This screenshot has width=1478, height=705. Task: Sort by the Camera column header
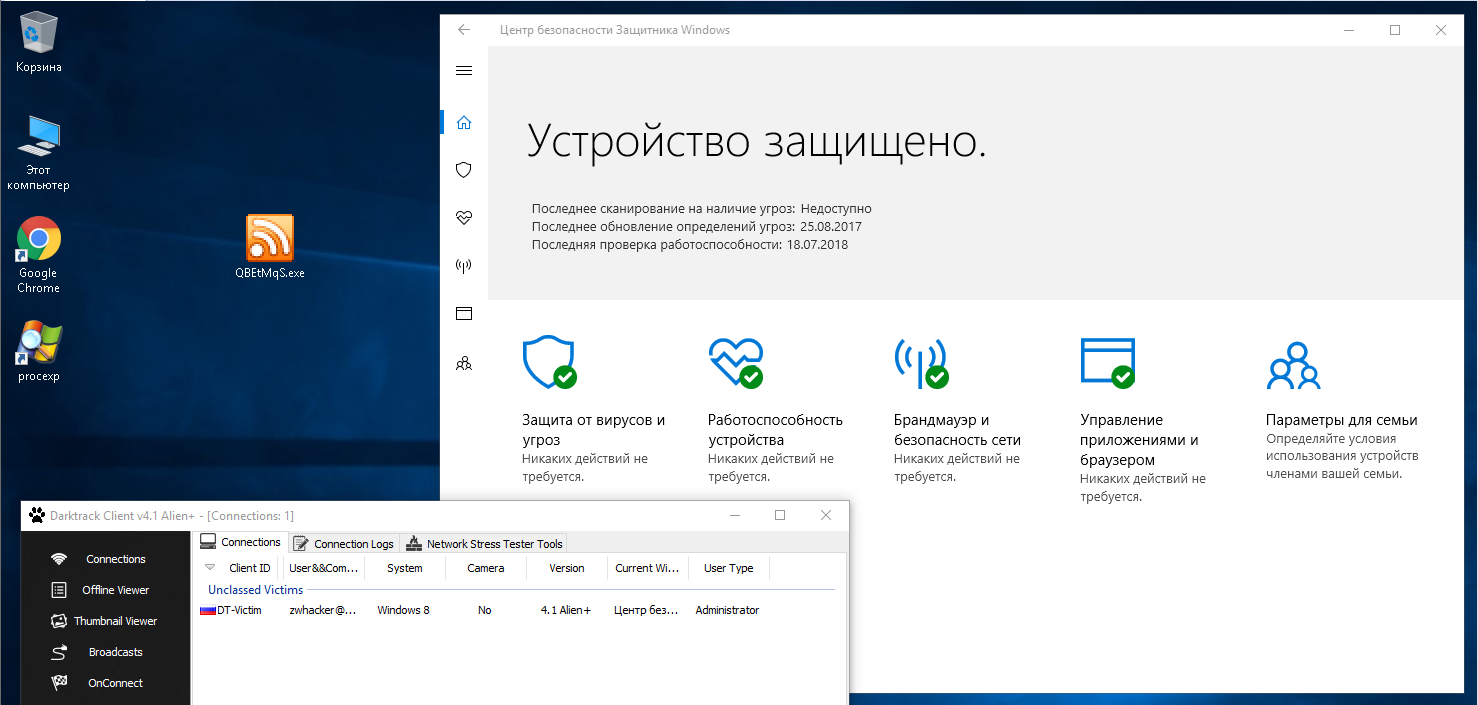[485, 568]
